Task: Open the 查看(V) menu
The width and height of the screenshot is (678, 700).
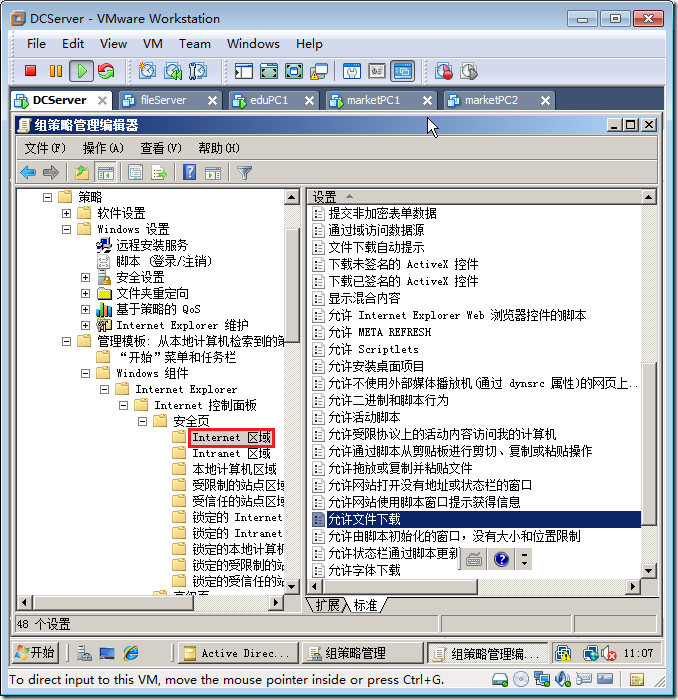Action: point(161,148)
